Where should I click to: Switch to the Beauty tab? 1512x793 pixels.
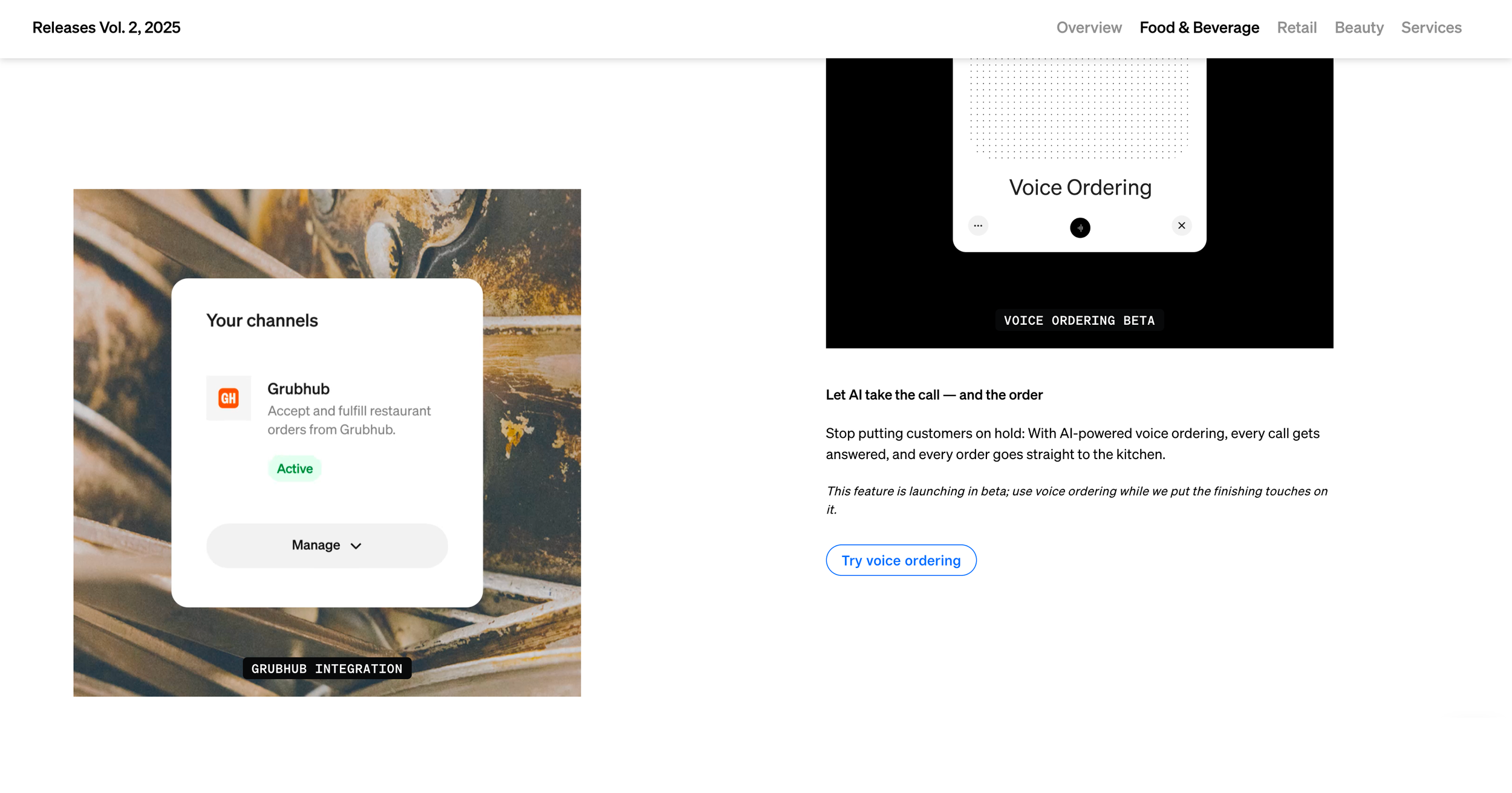pos(1358,28)
